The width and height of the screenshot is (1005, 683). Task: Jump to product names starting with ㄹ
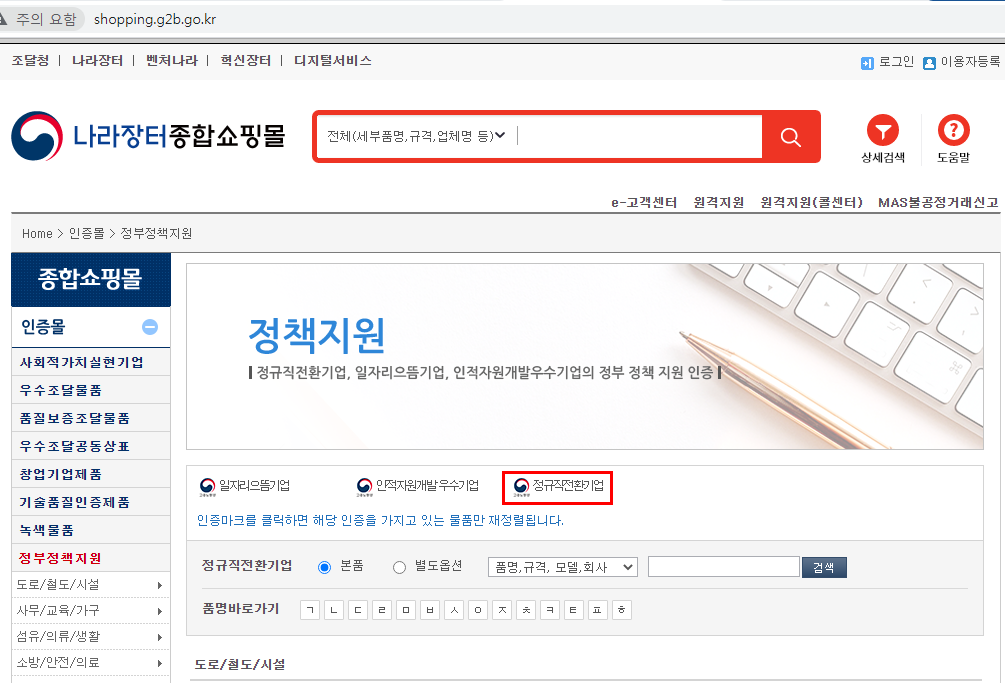tap(382, 610)
